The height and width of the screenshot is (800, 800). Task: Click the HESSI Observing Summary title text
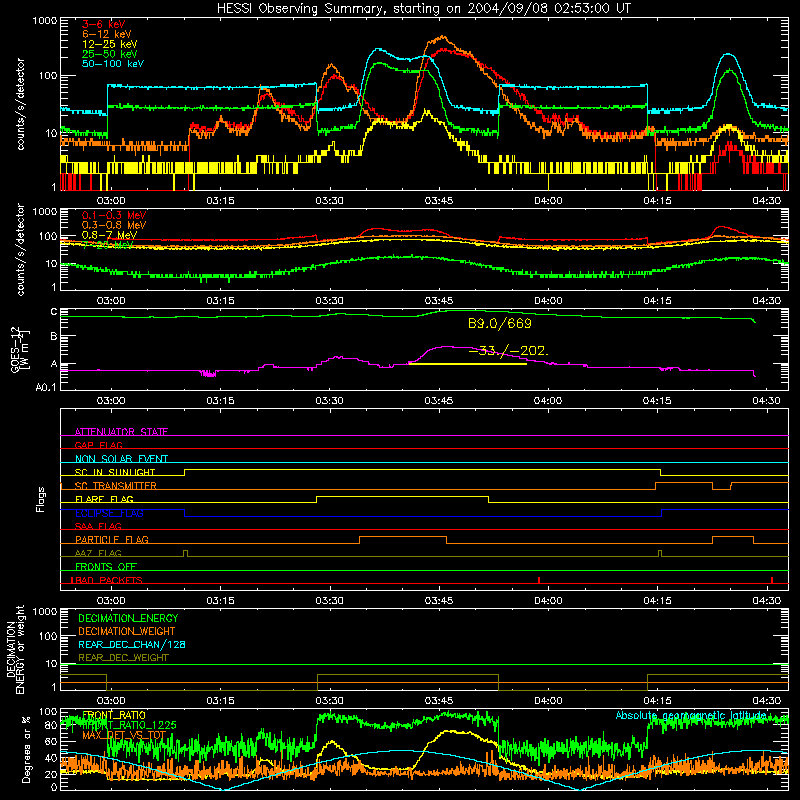coord(423,9)
